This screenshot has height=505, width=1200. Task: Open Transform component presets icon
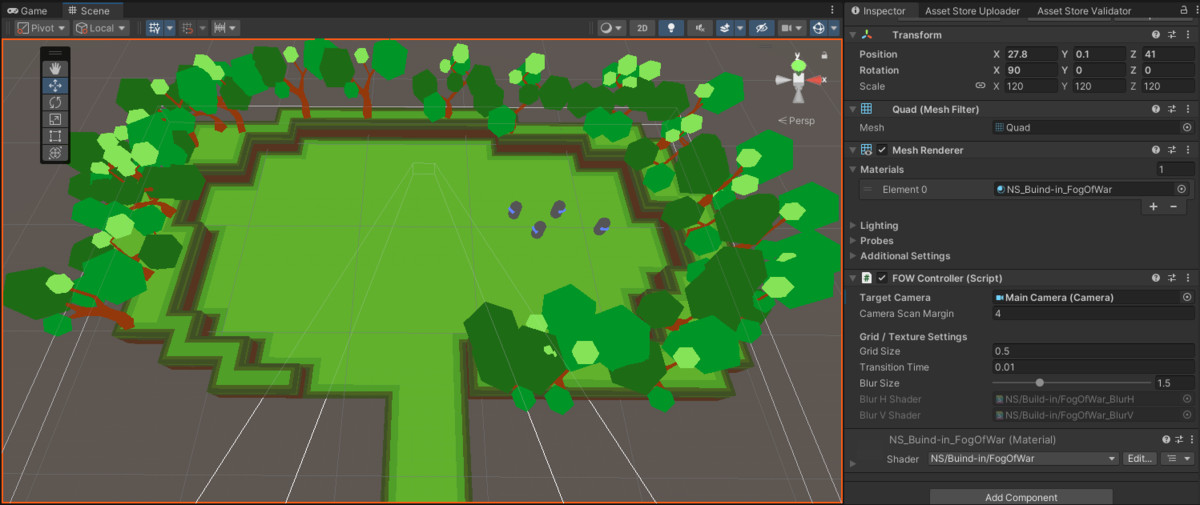[1171, 35]
